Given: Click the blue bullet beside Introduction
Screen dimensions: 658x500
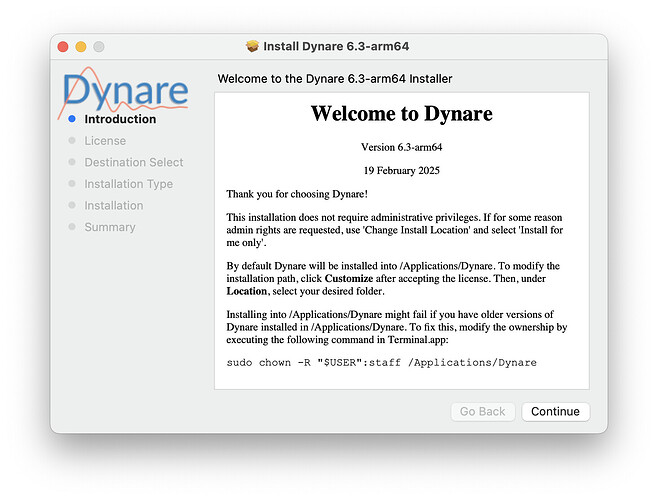Looking at the screenshot, I should click(x=72, y=119).
